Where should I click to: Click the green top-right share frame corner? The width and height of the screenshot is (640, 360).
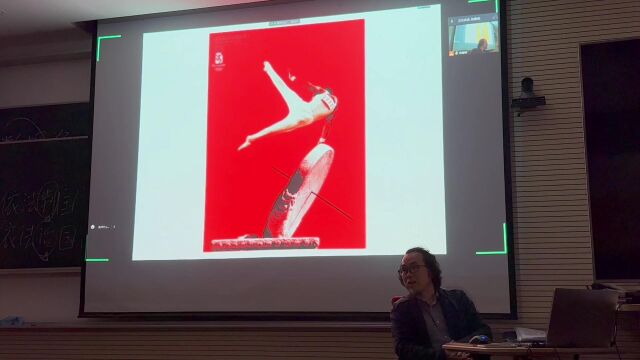[484, 5]
